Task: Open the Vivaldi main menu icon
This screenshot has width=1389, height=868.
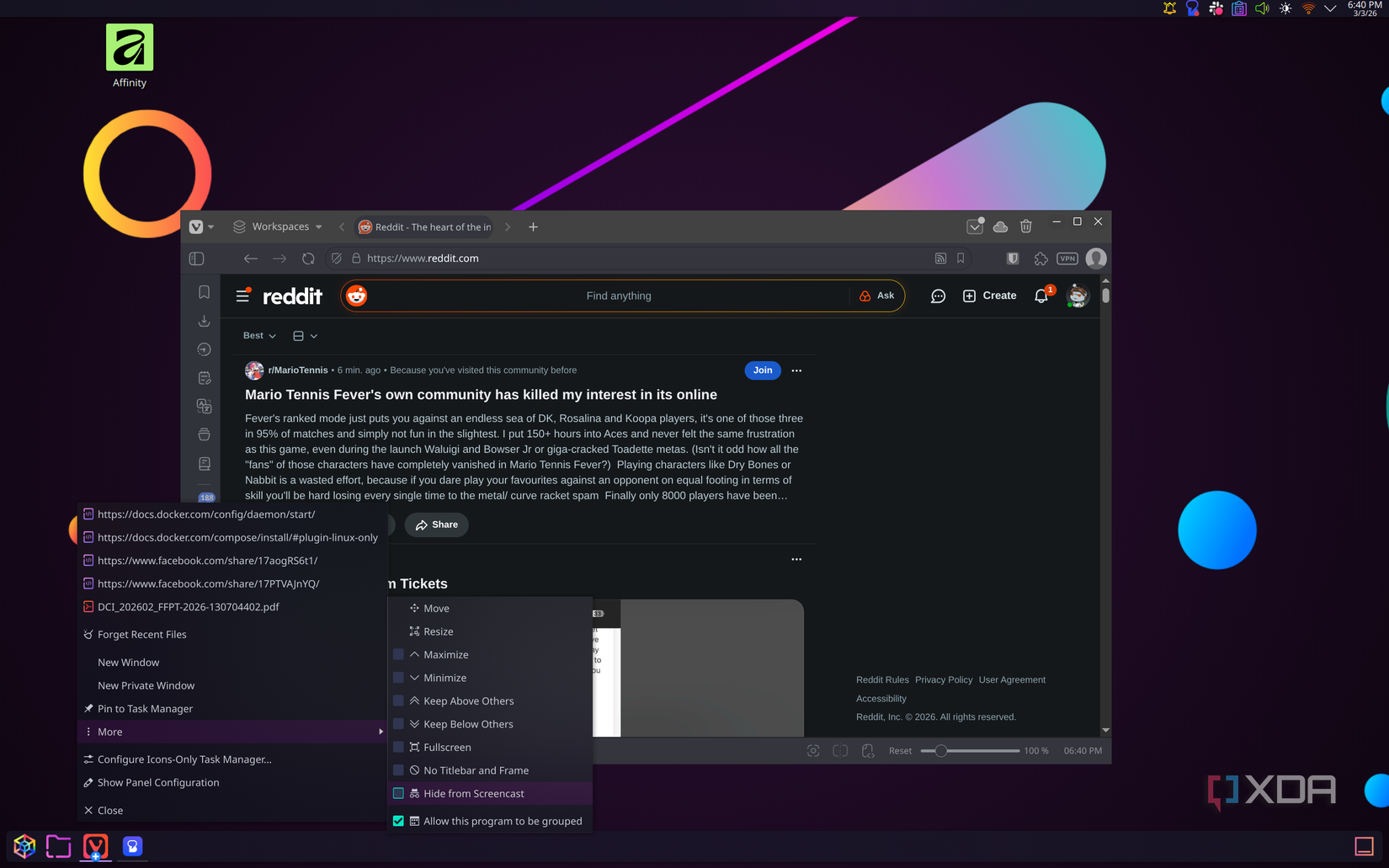Action: point(196,226)
